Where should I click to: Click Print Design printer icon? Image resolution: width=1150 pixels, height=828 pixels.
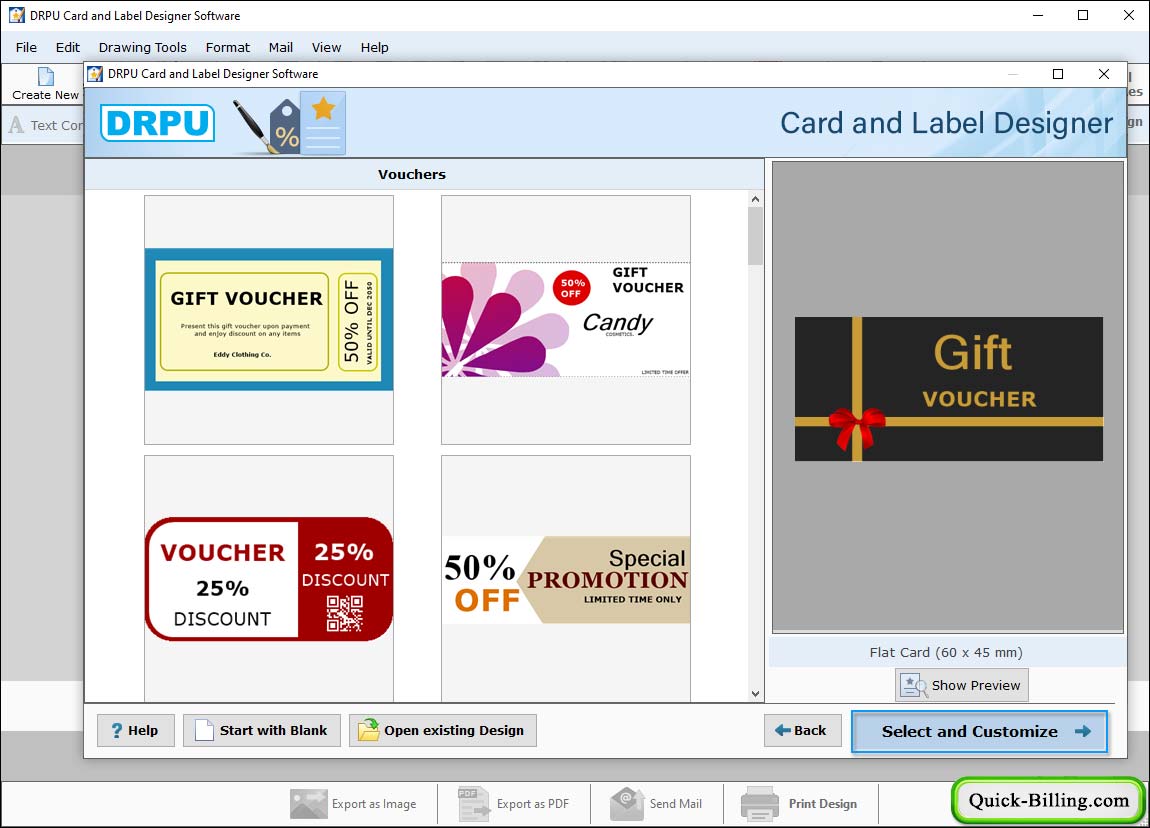tap(760, 804)
